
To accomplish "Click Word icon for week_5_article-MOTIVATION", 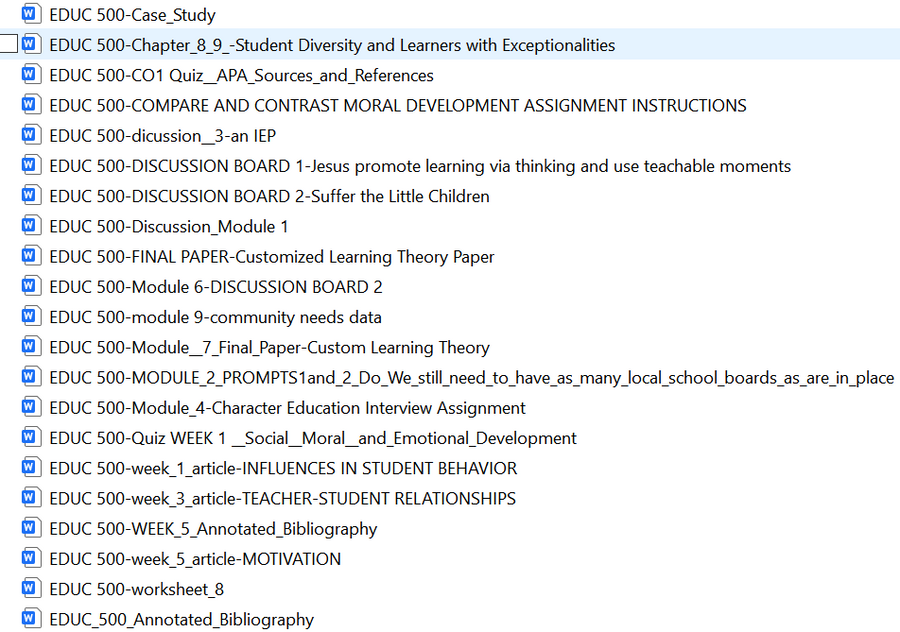I will click(31, 557).
